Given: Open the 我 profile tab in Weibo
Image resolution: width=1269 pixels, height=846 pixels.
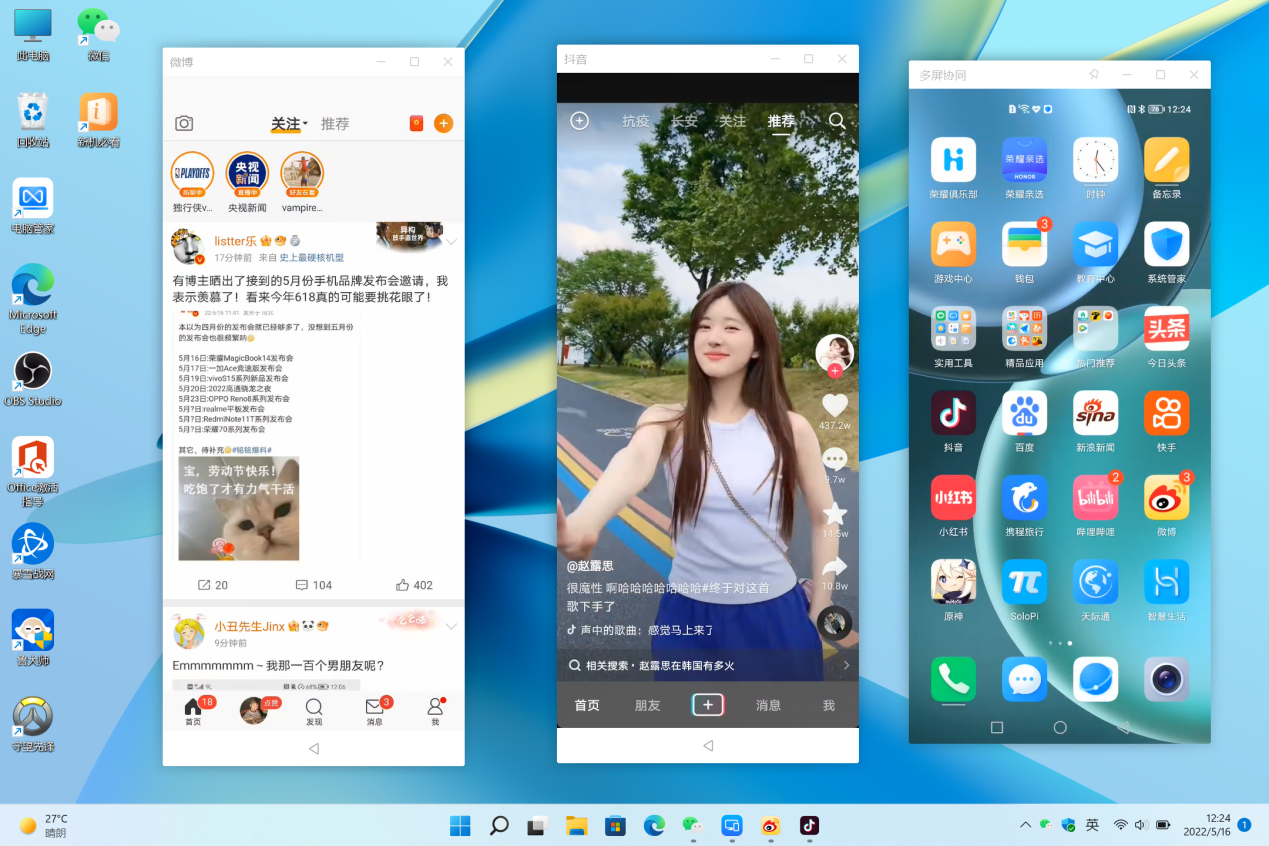Looking at the screenshot, I should click(x=435, y=711).
